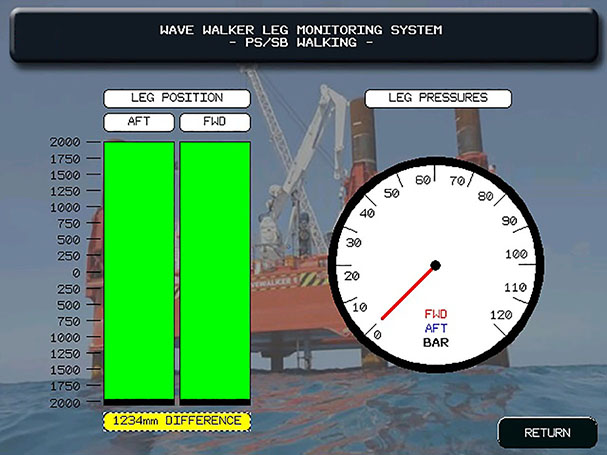607x455 pixels.
Task: Click the red FWD legend in gauge
Action: (436, 314)
